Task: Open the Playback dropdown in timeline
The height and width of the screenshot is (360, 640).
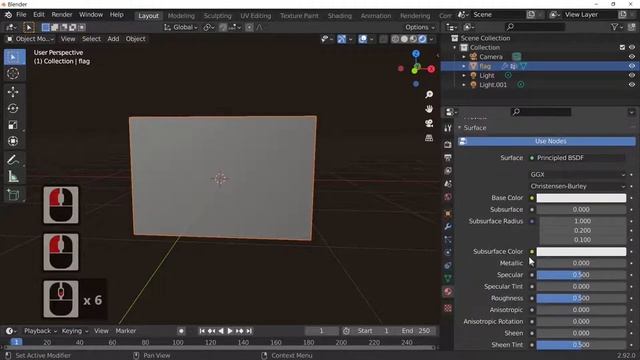Action: click(x=40, y=331)
